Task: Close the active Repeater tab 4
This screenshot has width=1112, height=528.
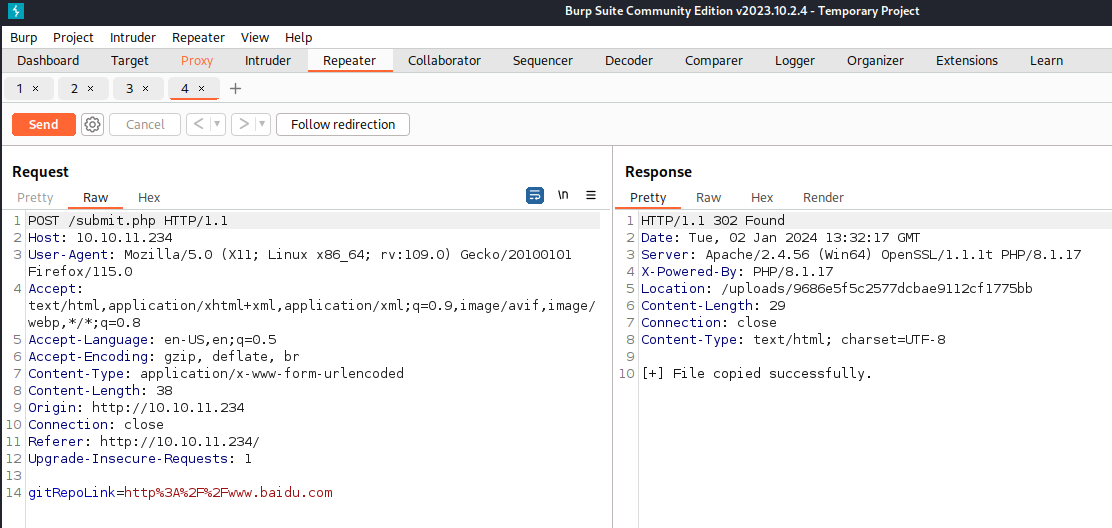Action: [201, 89]
